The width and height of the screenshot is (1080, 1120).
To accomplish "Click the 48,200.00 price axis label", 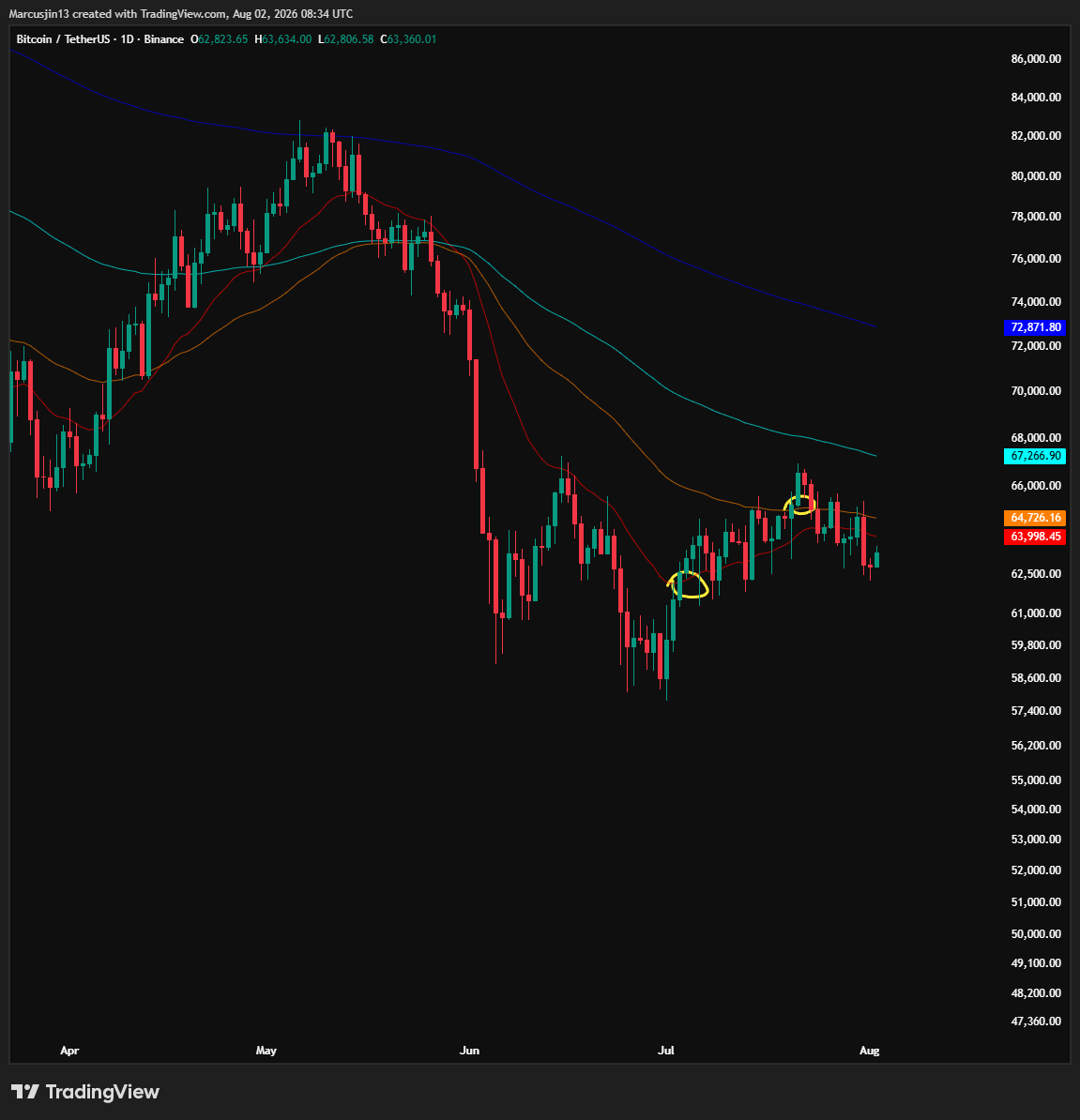I will pyautogui.click(x=1036, y=992).
